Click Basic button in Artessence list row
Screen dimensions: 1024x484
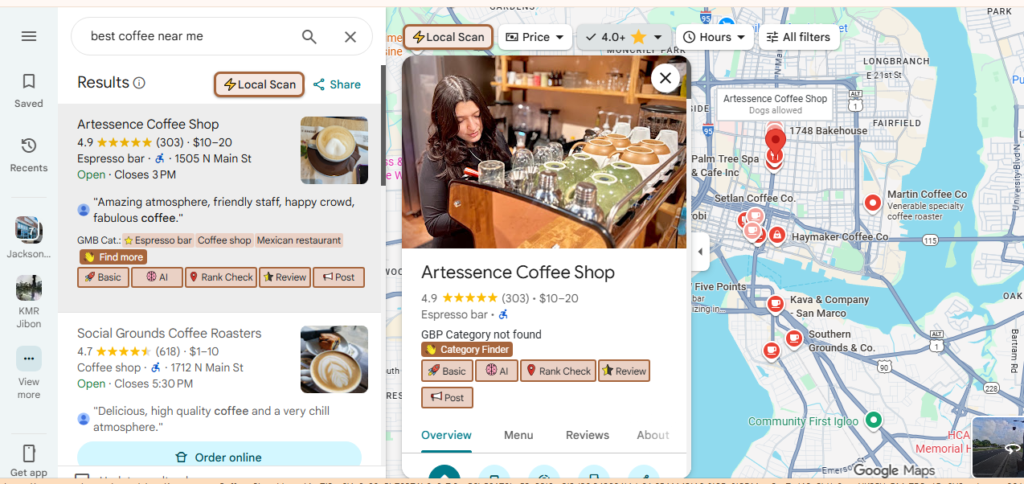[x=103, y=278]
